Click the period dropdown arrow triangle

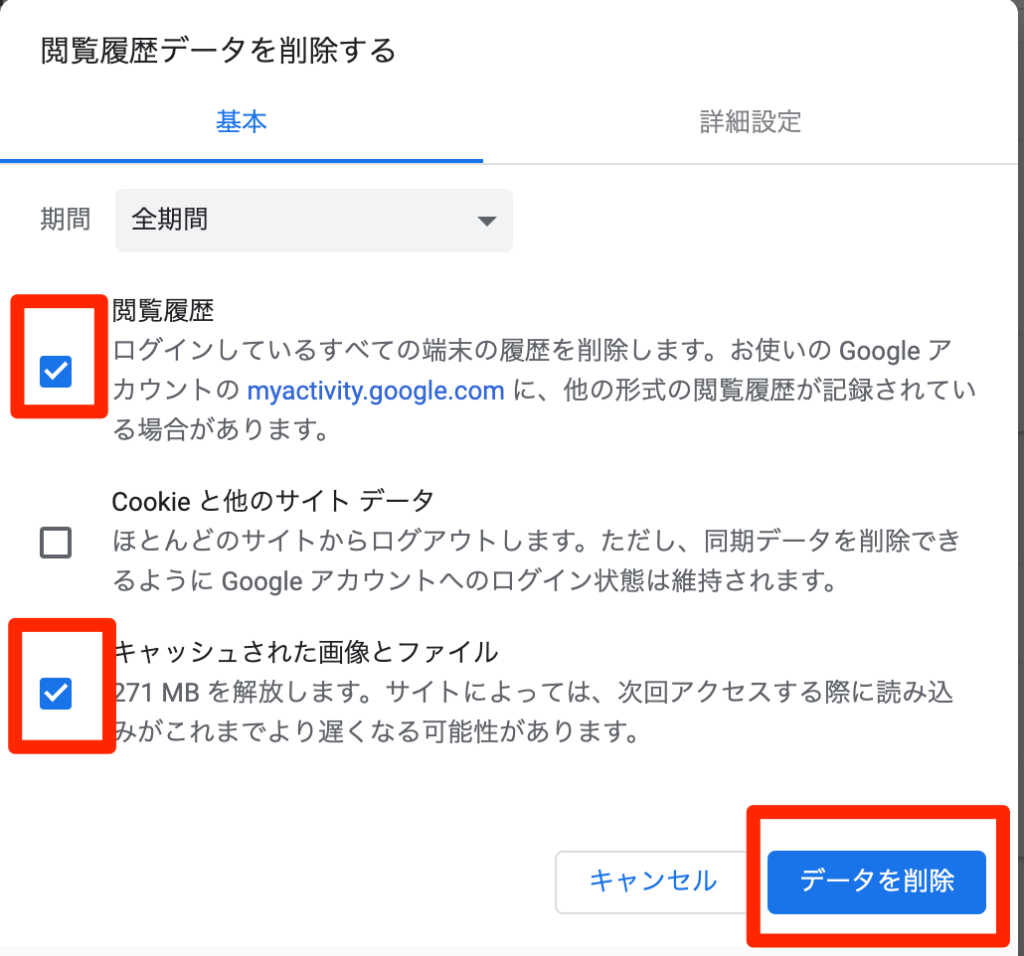(x=487, y=221)
